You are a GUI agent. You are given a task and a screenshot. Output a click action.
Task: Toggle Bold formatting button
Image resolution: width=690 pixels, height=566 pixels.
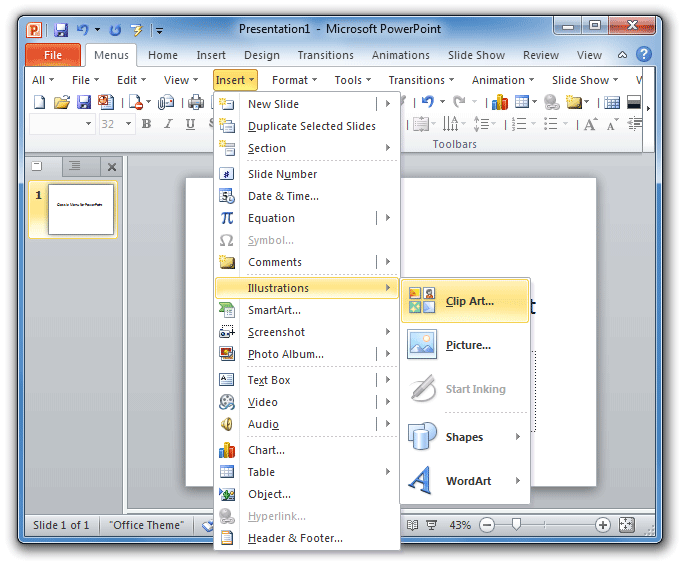click(x=146, y=124)
